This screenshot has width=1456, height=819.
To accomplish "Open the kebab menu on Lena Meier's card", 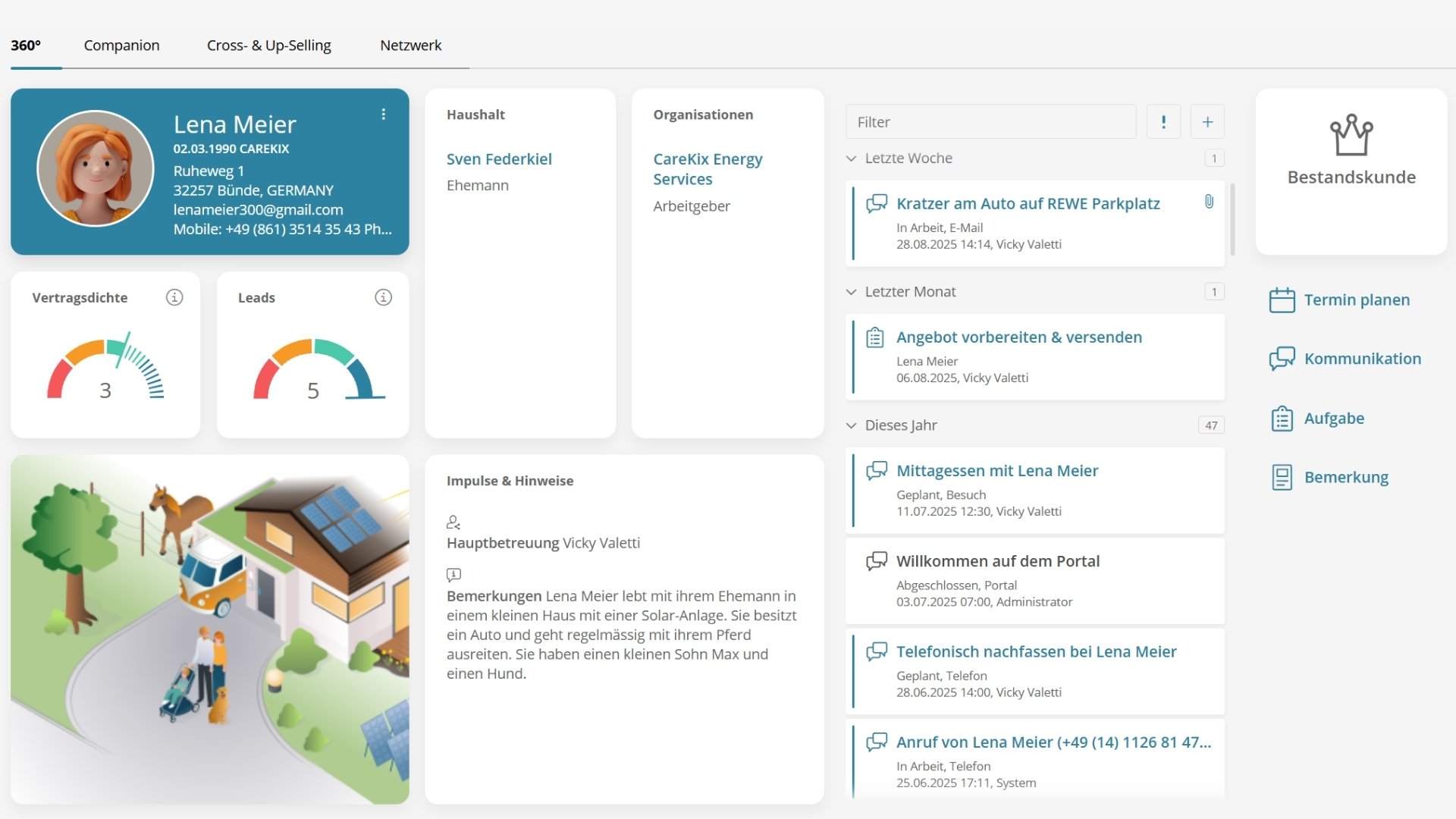I will 384,114.
